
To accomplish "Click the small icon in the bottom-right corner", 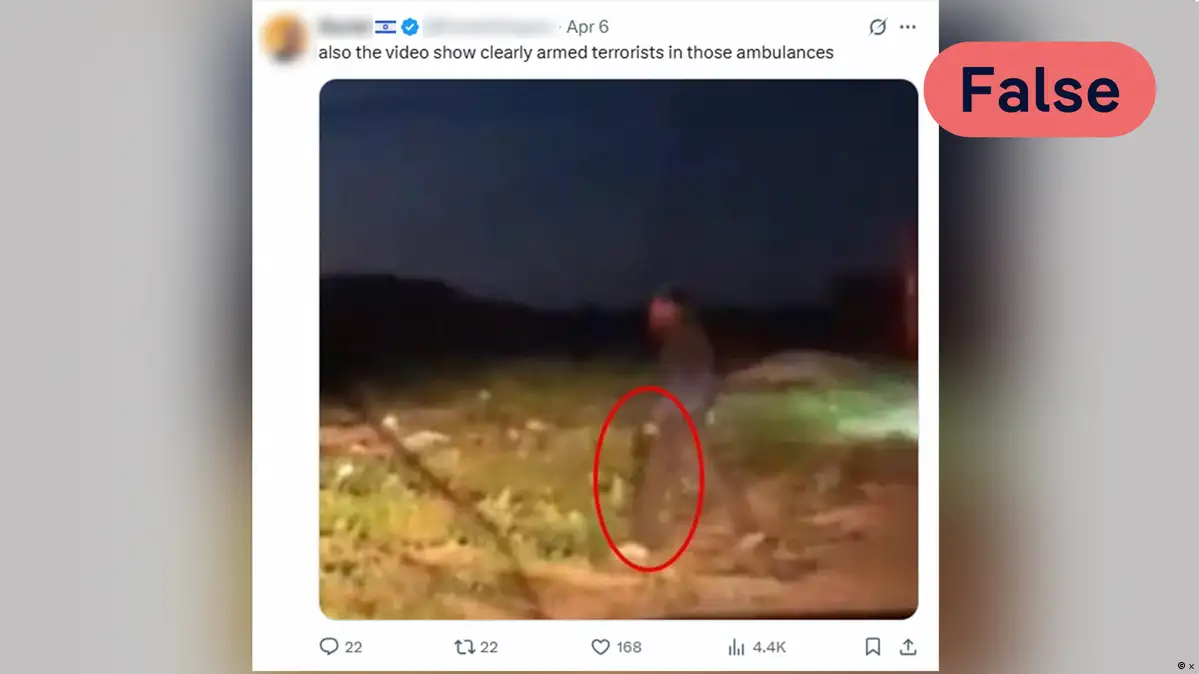I will pyautogui.click(x=1185, y=666).
